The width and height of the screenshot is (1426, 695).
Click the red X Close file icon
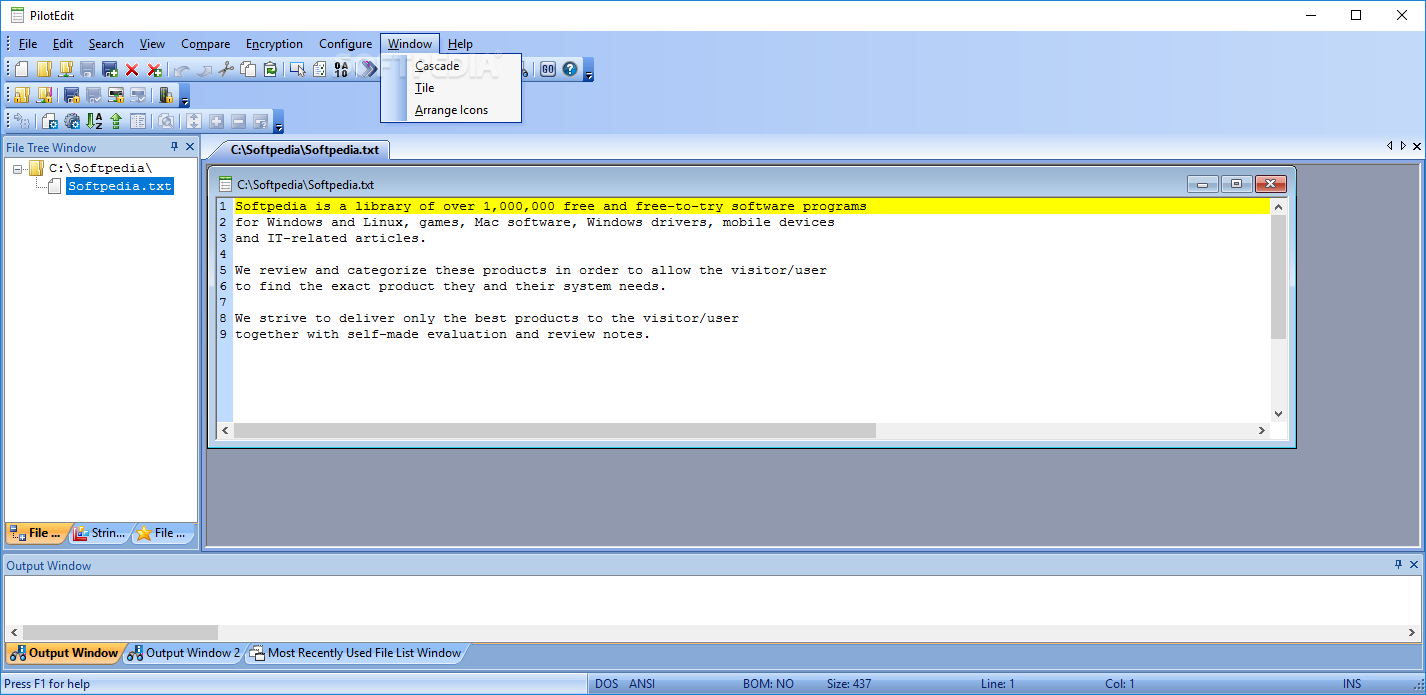132,69
